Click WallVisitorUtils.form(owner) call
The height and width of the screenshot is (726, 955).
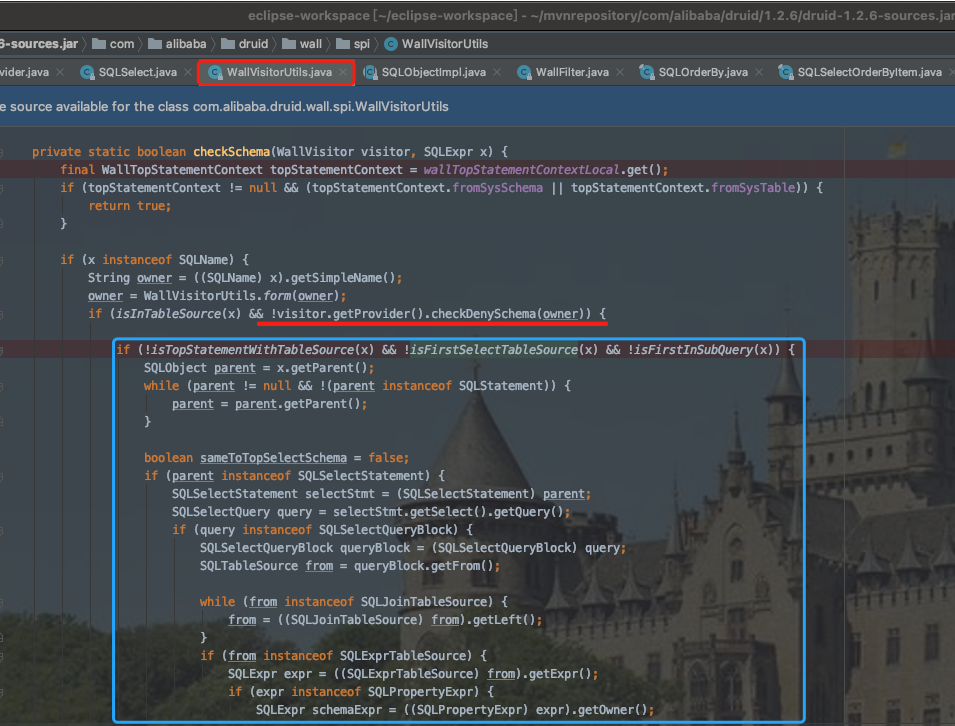click(241, 296)
